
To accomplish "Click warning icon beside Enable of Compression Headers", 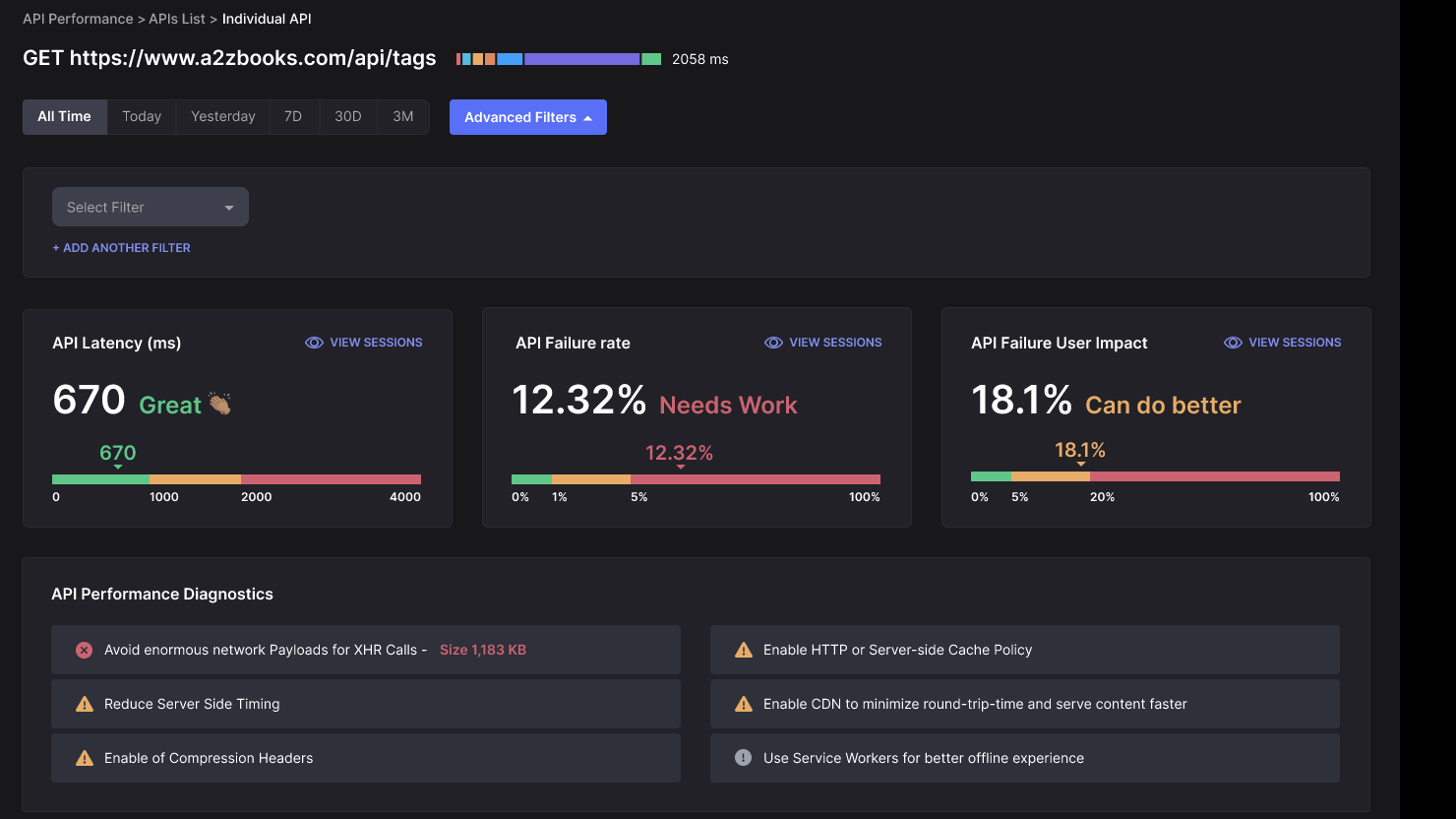I will point(85,758).
